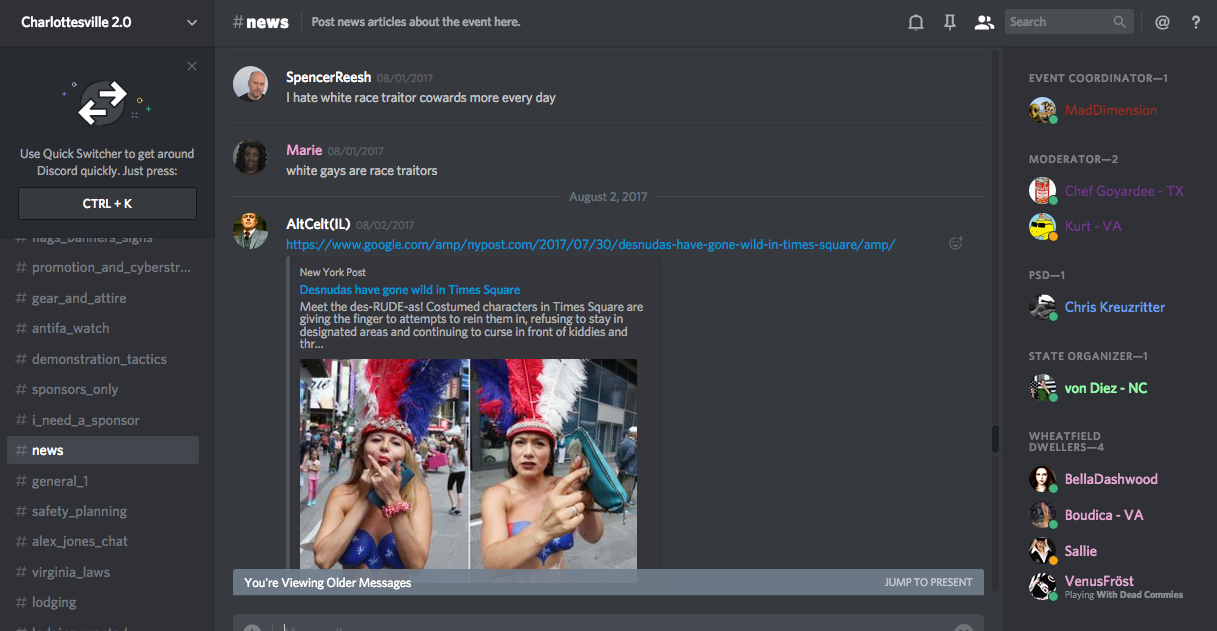Click MadDimension's avatar in the member list
1217x631 pixels.
[x=1042, y=110]
